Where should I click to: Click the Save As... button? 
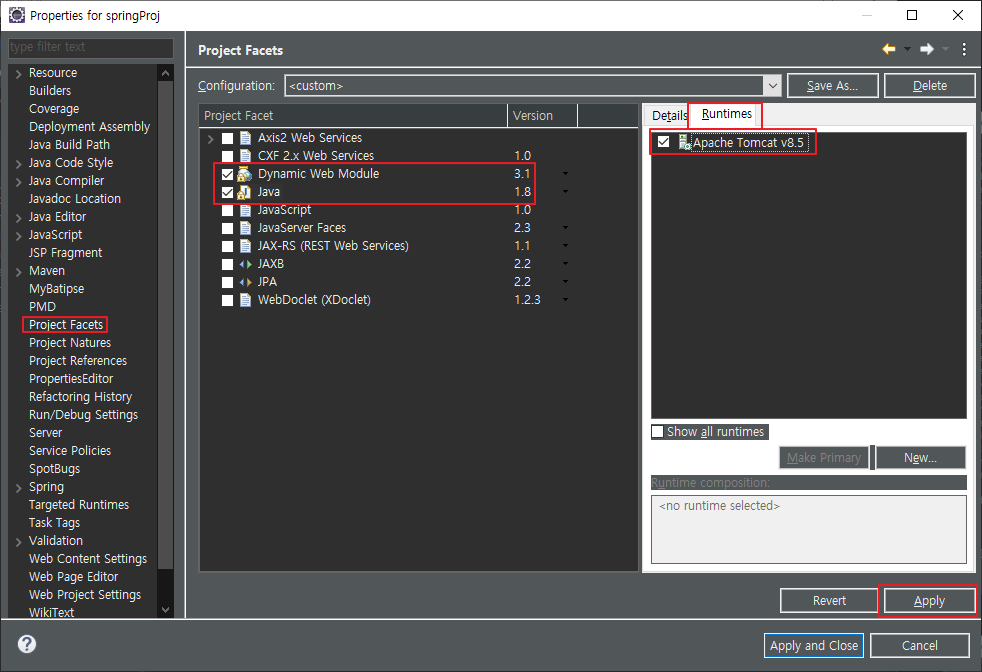[832, 86]
